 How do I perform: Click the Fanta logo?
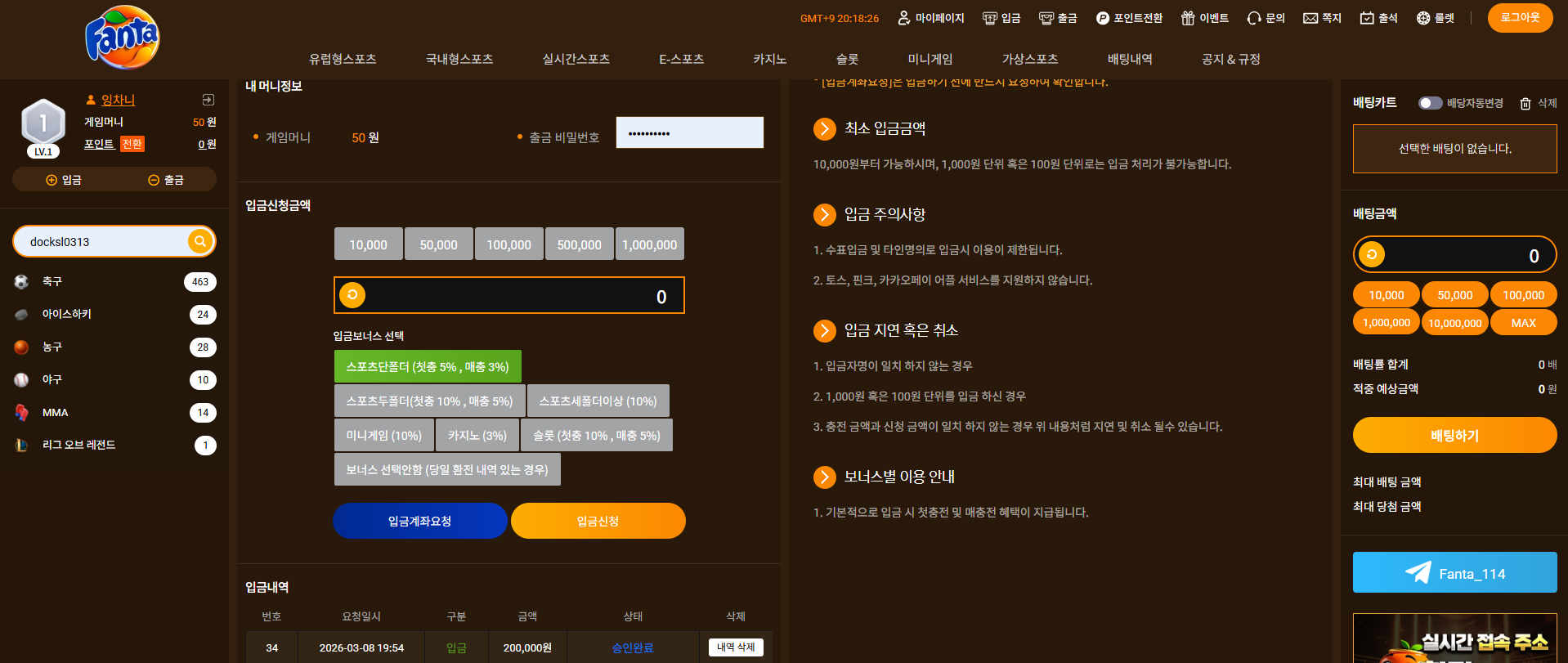click(123, 38)
